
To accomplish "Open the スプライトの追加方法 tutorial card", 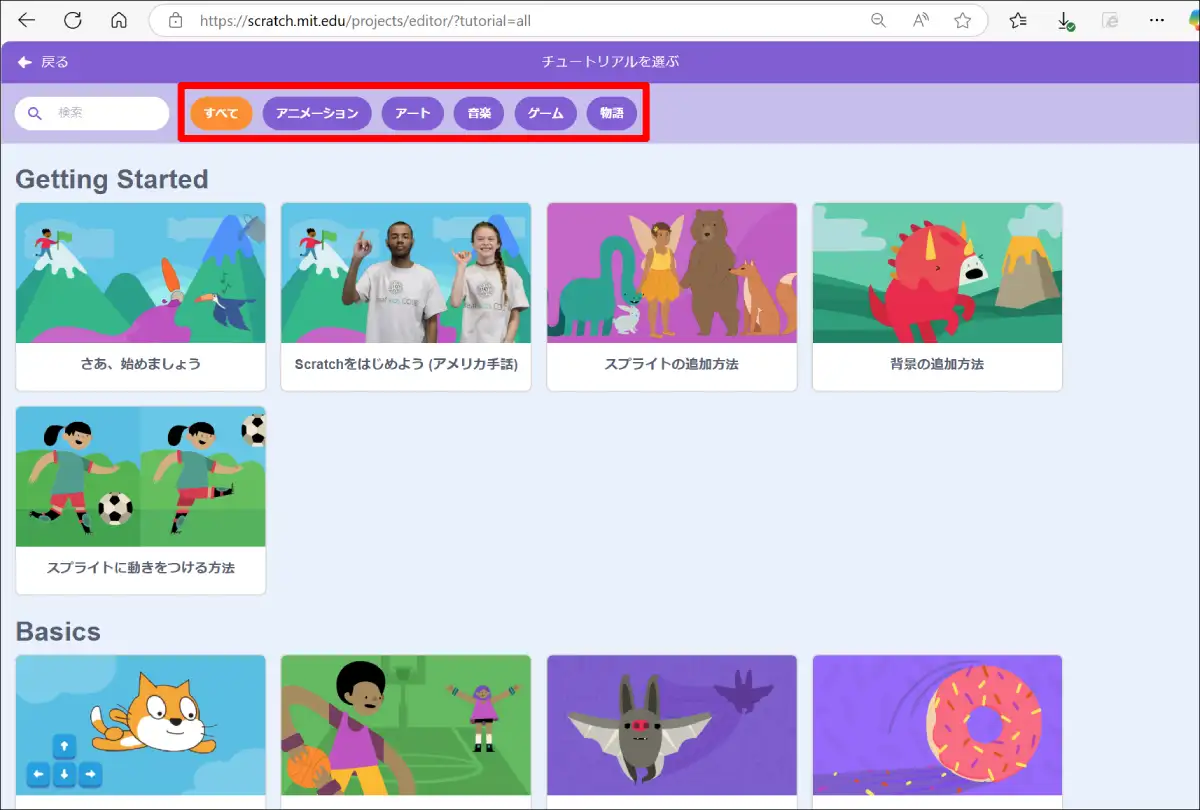I will pos(672,296).
